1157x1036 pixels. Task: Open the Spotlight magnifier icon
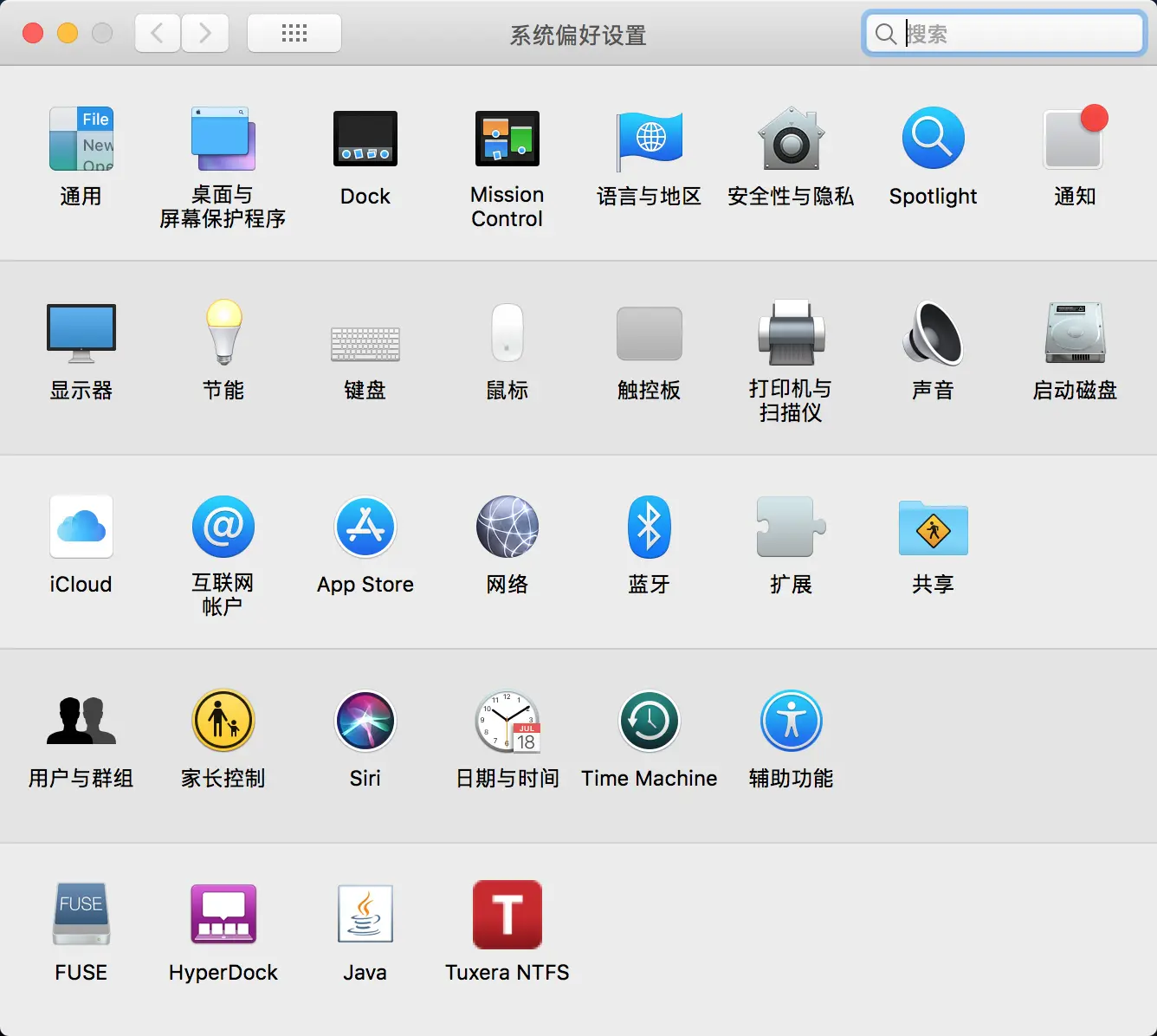(934, 139)
